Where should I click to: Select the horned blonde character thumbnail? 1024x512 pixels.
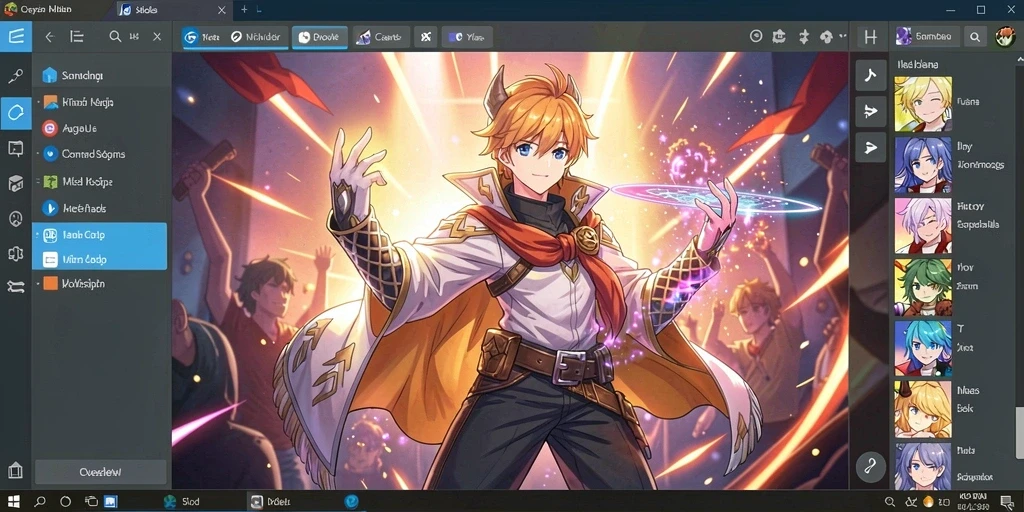click(x=923, y=409)
